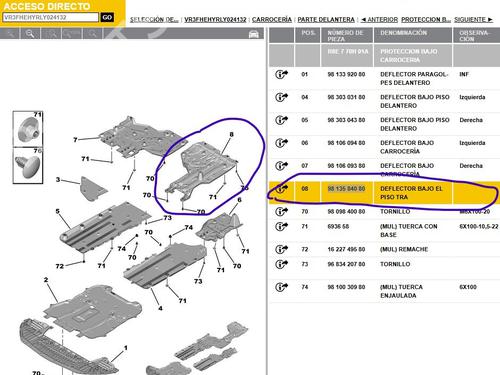Open info icon for TUERCA ENJAULADA row

tap(281, 287)
